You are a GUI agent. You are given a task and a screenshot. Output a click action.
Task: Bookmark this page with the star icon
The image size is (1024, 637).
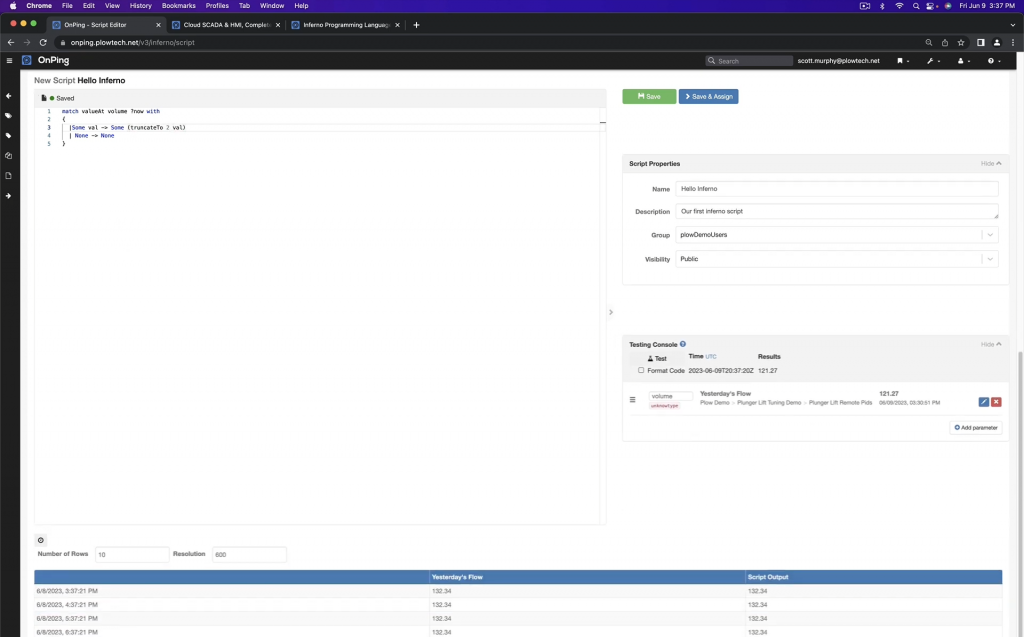tap(961, 42)
